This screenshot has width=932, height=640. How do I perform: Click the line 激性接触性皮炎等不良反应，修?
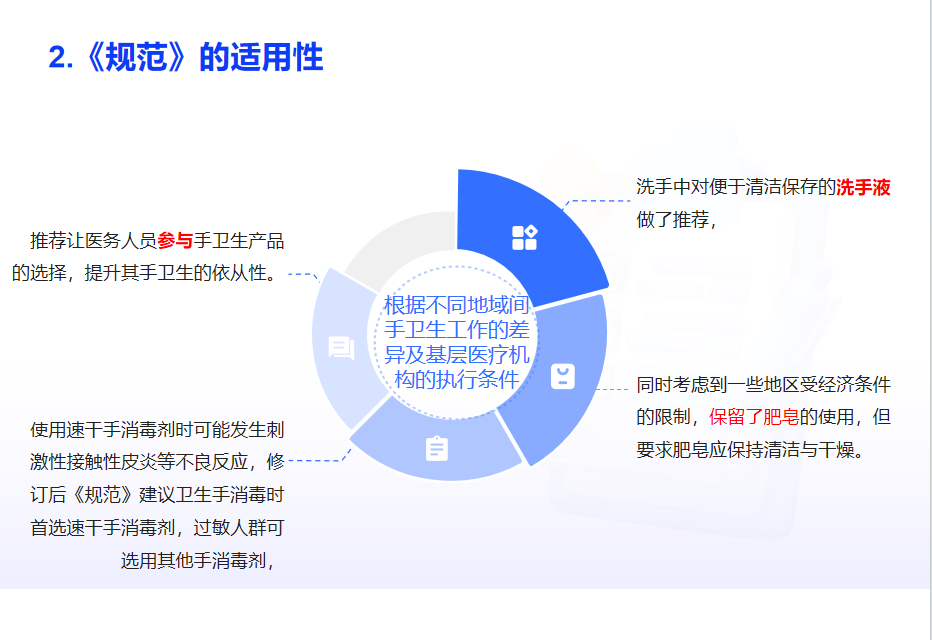coord(157,462)
